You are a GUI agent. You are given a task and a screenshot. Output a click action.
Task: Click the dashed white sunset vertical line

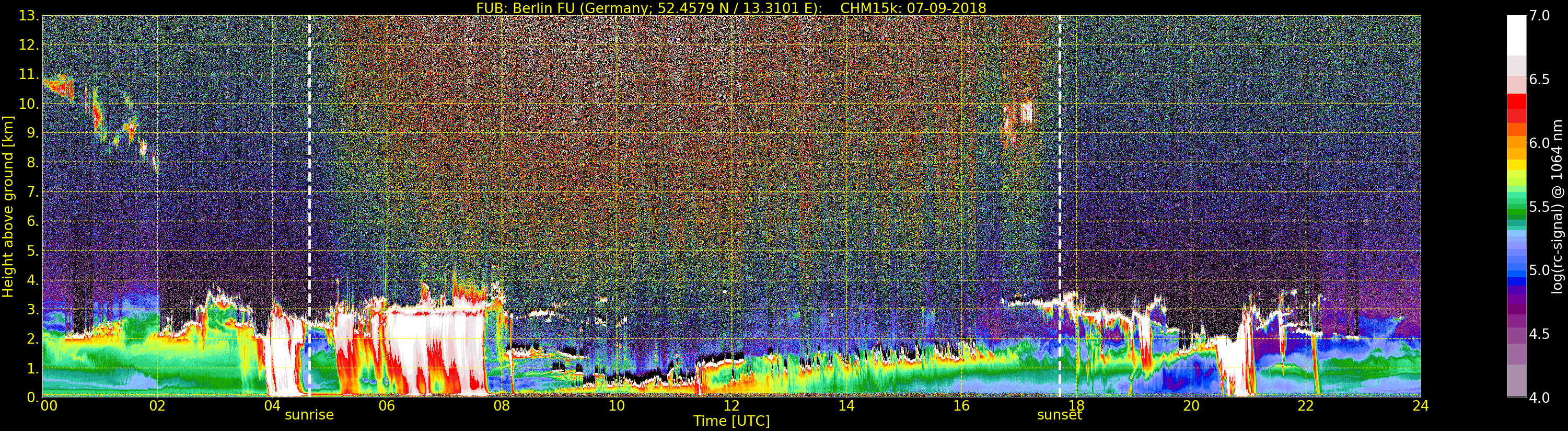(x=1060, y=183)
